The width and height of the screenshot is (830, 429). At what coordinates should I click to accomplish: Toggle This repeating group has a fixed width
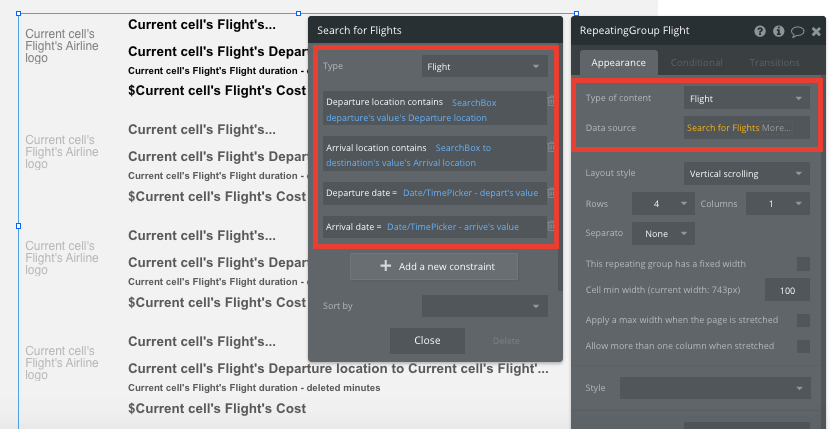pos(803,264)
